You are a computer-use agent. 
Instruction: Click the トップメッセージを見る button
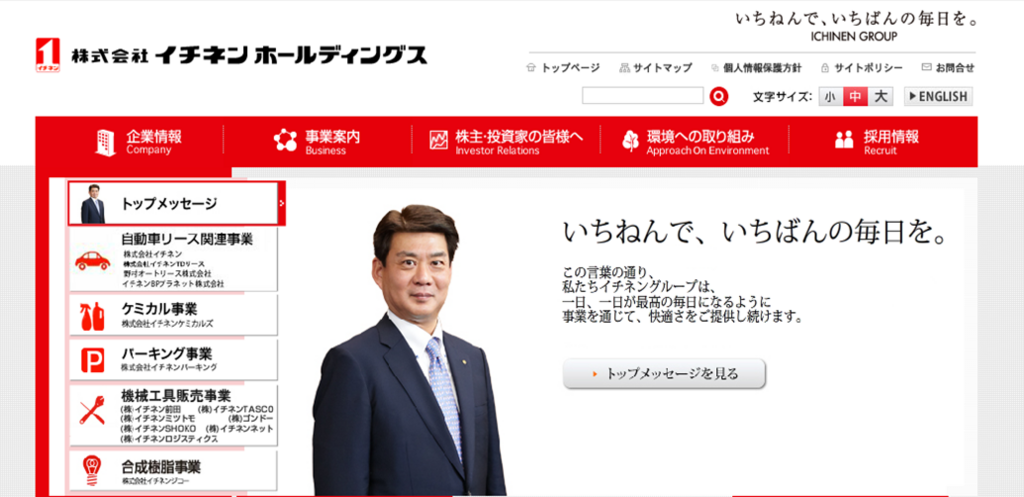tap(664, 374)
